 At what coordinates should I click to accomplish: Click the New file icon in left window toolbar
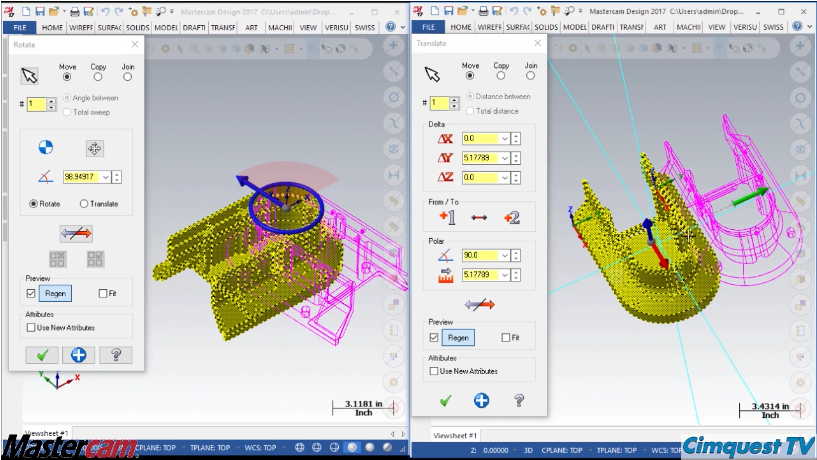(x=26, y=11)
